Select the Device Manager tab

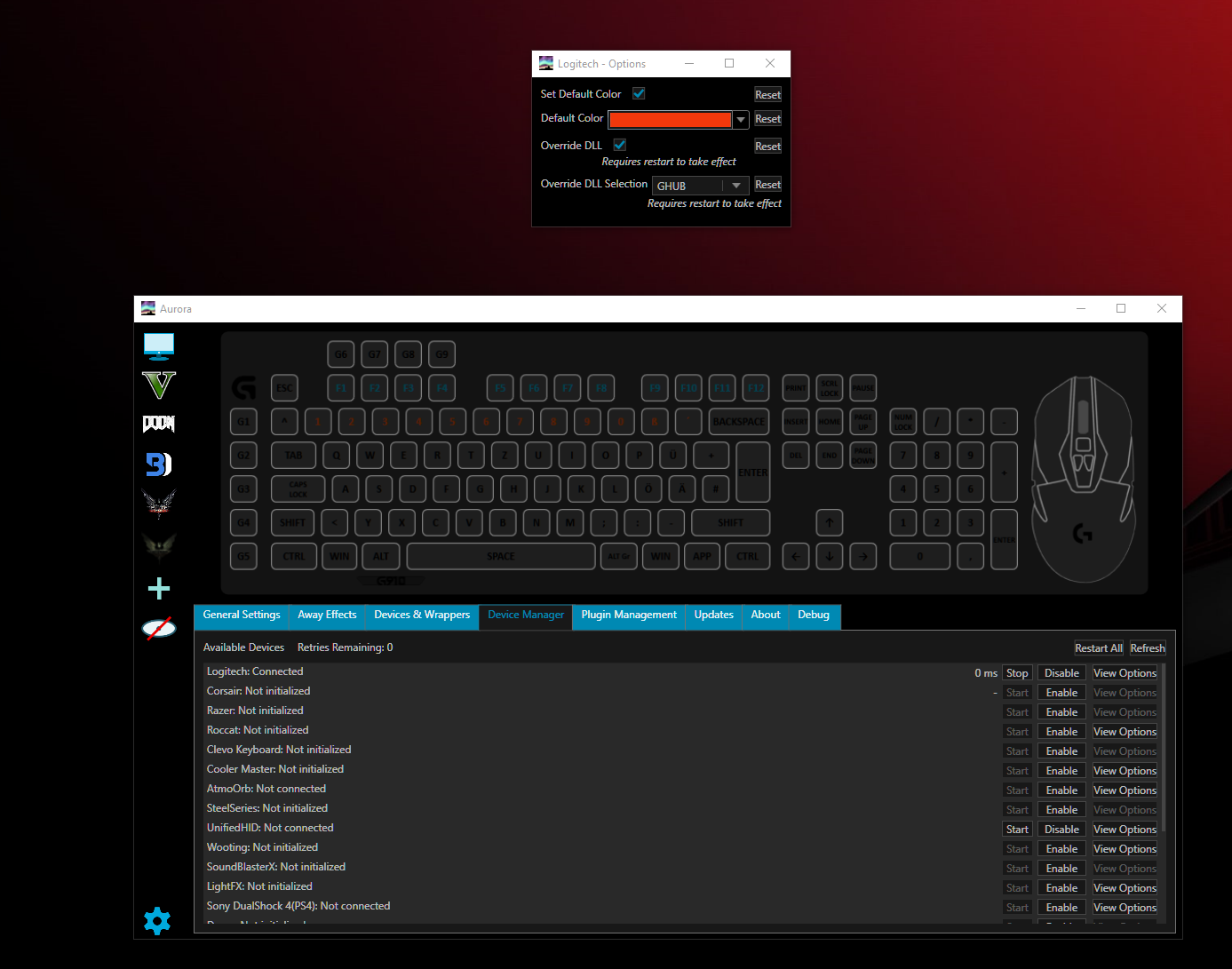coord(526,616)
